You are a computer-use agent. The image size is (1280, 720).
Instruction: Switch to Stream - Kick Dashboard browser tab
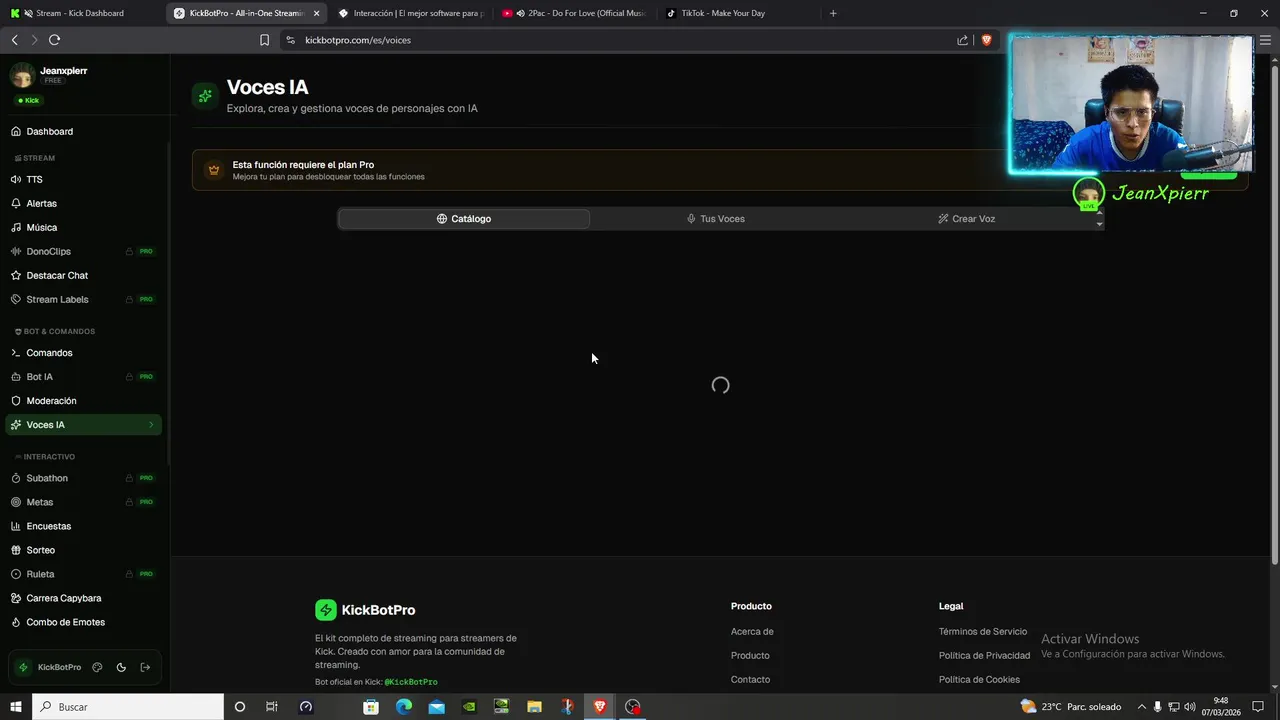point(81,13)
